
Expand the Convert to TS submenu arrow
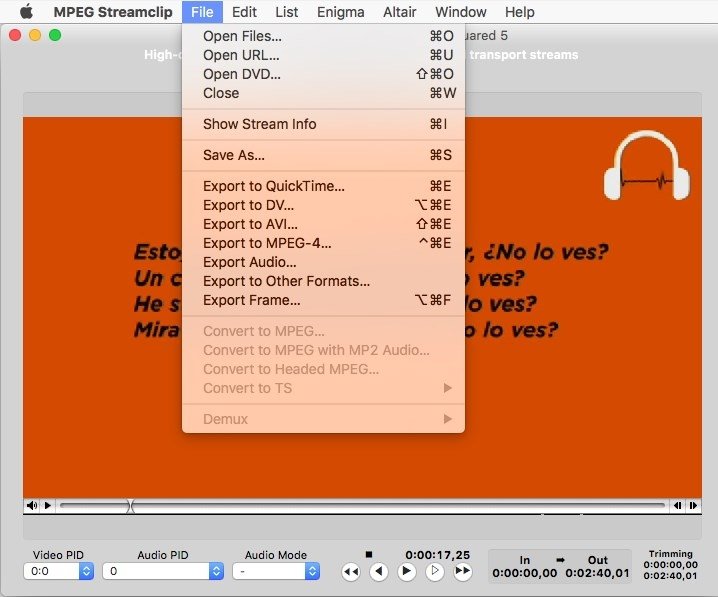click(448, 388)
